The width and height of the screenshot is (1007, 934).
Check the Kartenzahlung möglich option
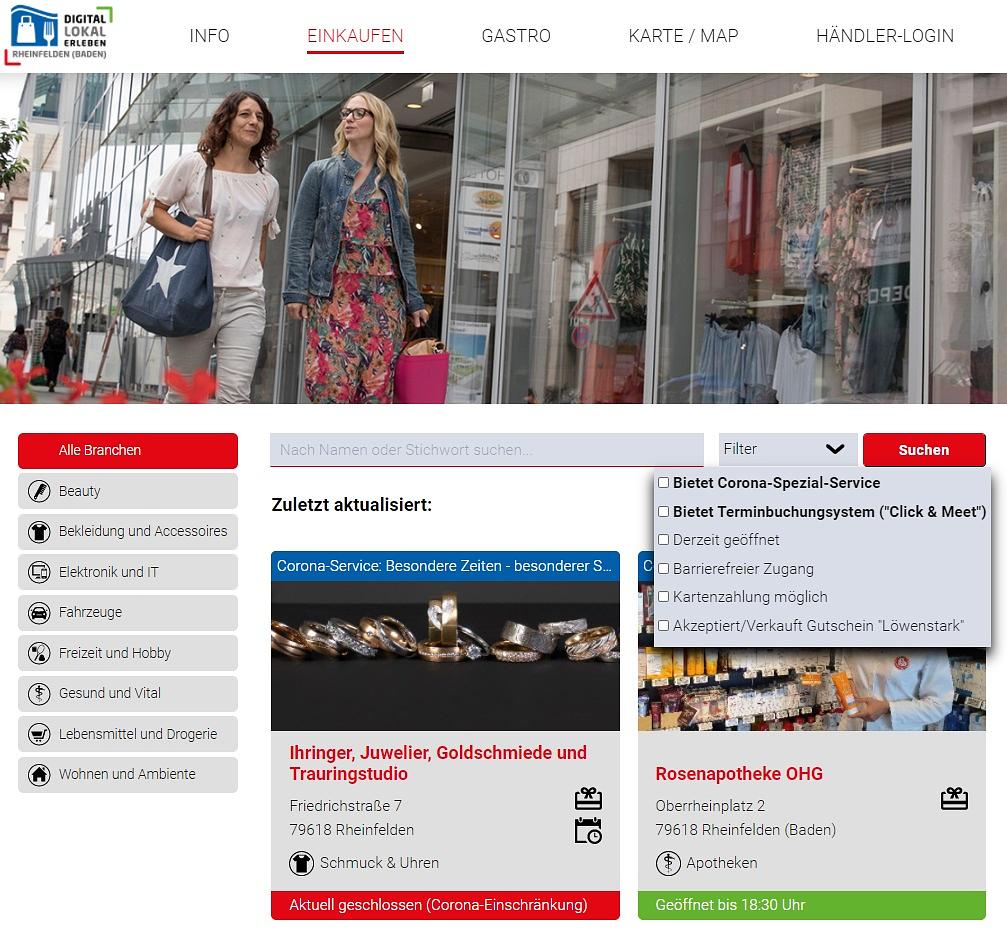(663, 597)
